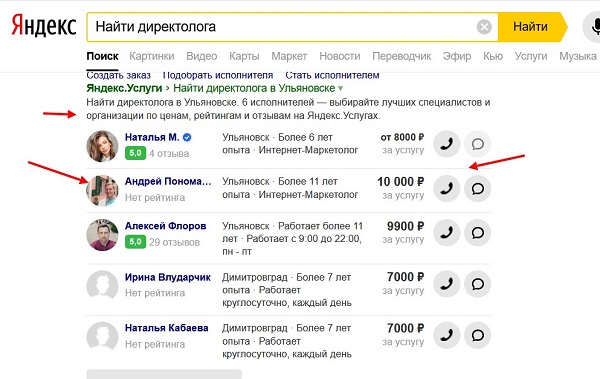The image size is (600, 379).
Task: Click the Найти search button
Action: coord(532,27)
